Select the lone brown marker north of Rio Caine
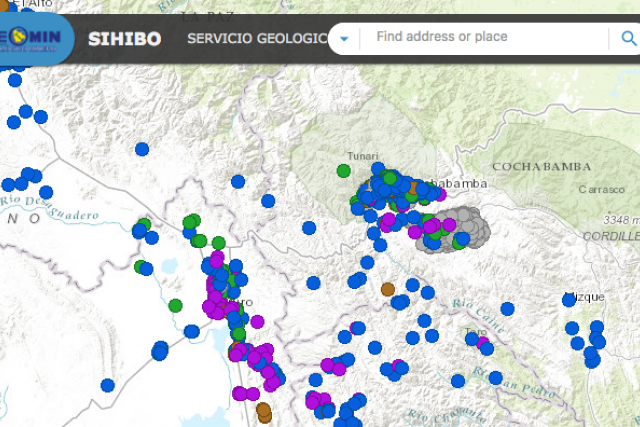This screenshot has width=640, height=427. [388, 289]
